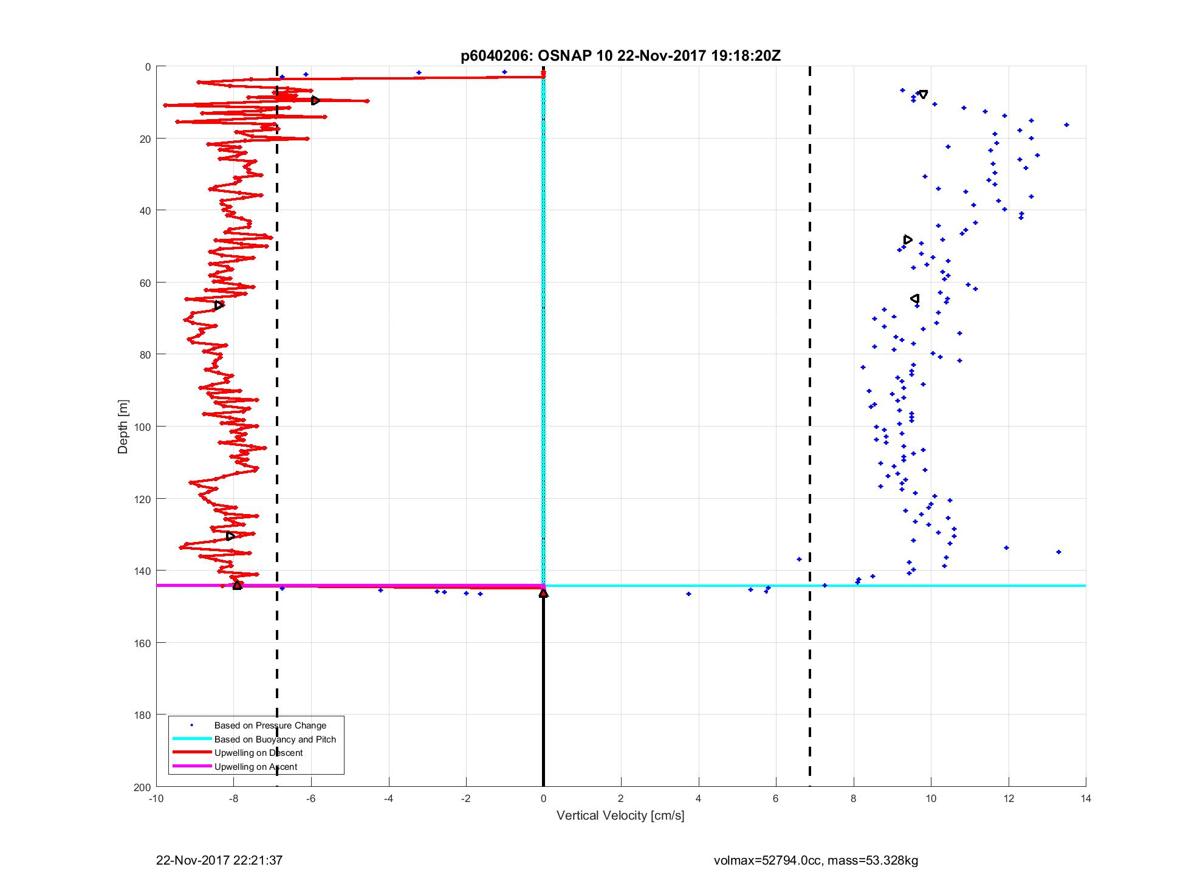Screen dimensions: 1200x885
Task: Click triangle marker among blue dots near 48 m
Action: 907,240
